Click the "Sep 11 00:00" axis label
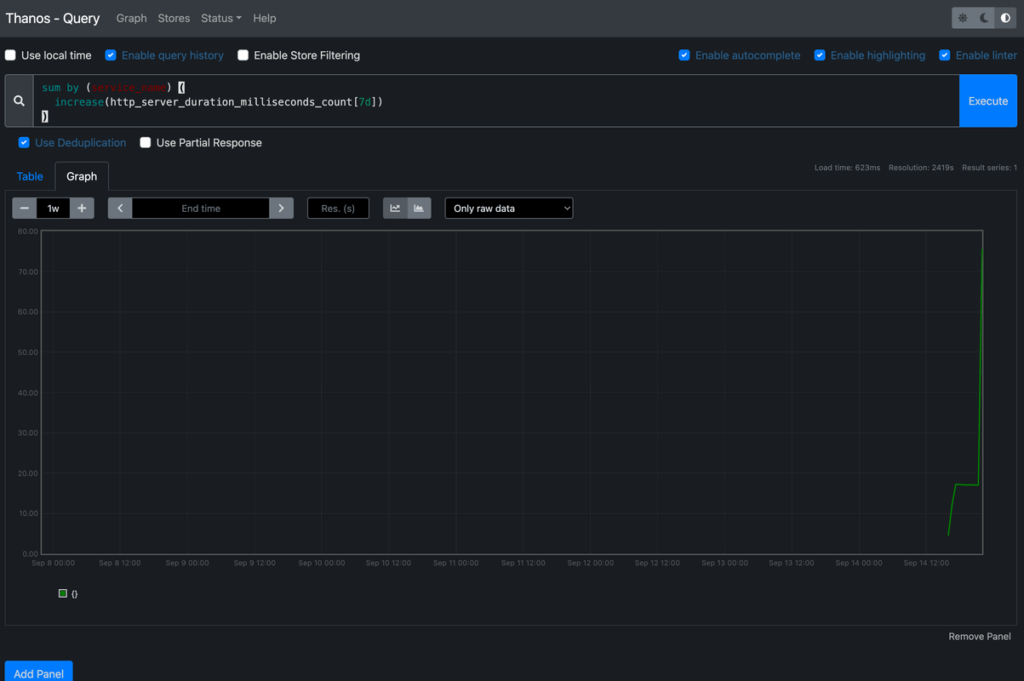This screenshot has width=1024, height=681. tap(456, 563)
